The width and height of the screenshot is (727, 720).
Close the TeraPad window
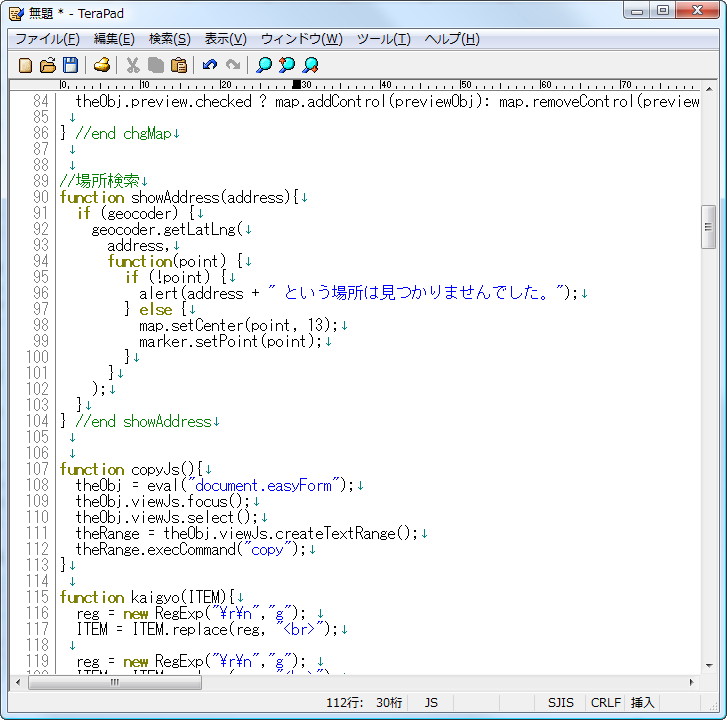[697, 11]
